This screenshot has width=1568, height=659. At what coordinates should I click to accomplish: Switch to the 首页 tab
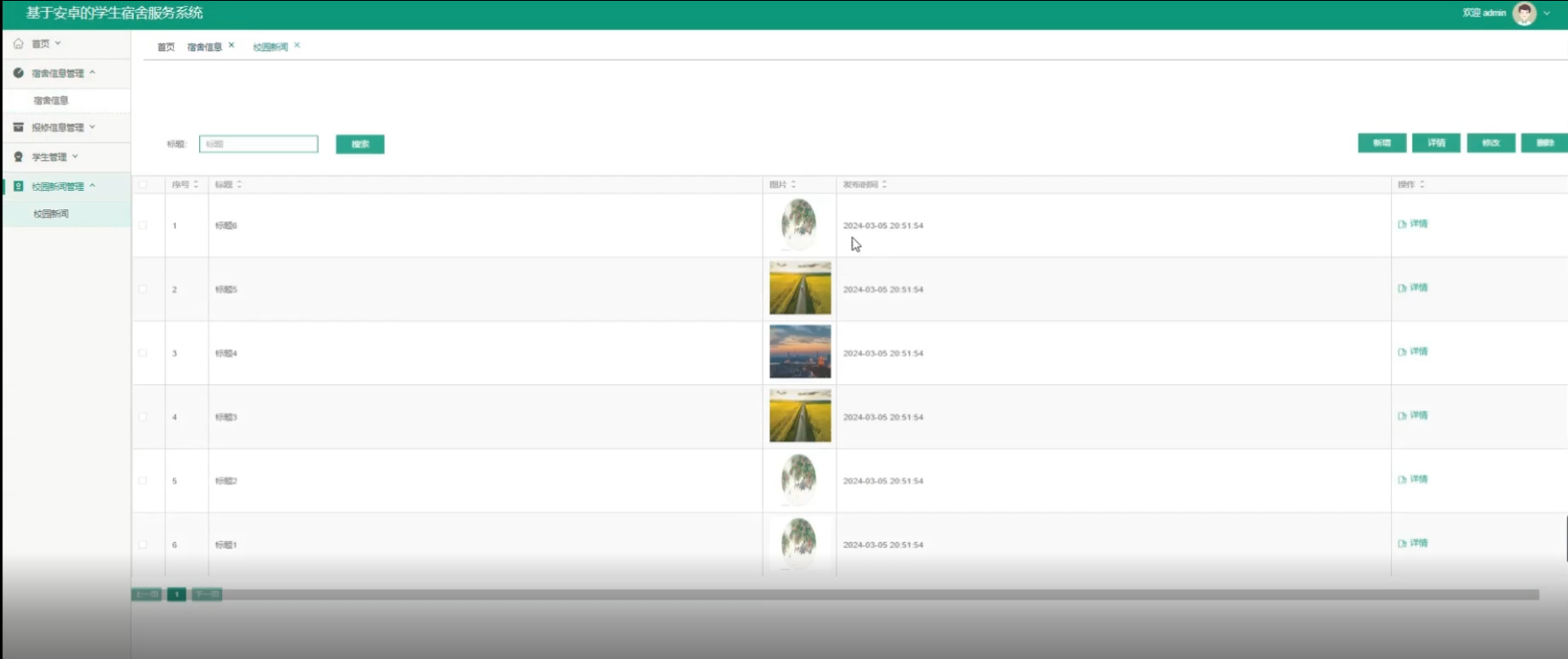(x=166, y=47)
